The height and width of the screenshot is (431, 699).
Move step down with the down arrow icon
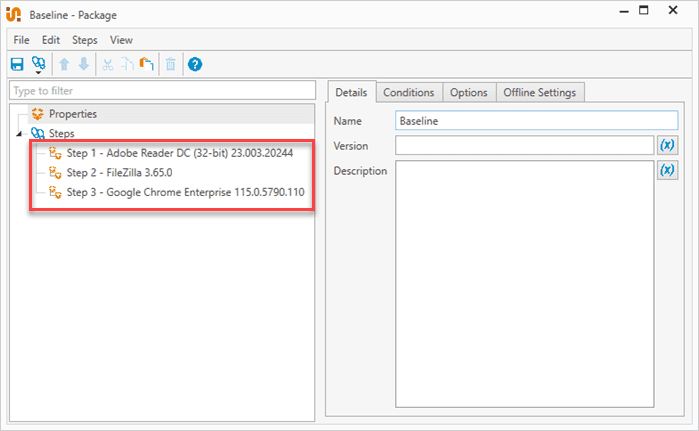pyautogui.click(x=84, y=64)
